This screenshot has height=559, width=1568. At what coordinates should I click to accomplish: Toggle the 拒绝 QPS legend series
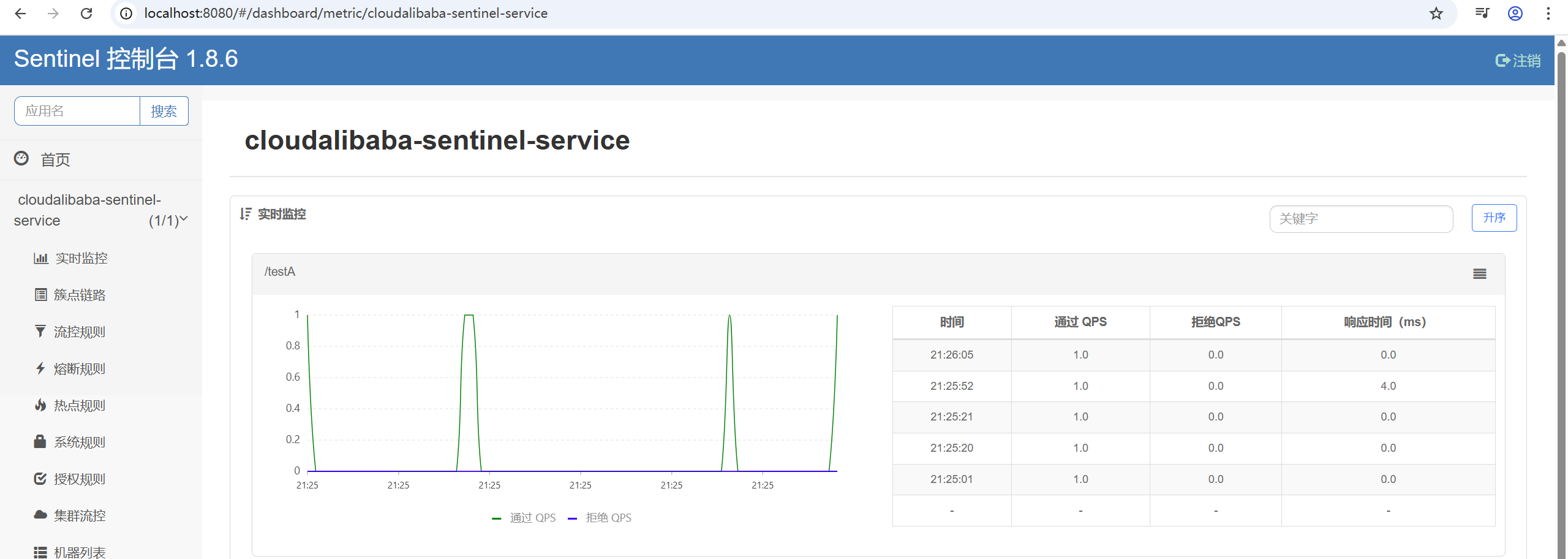pyautogui.click(x=600, y=518)
